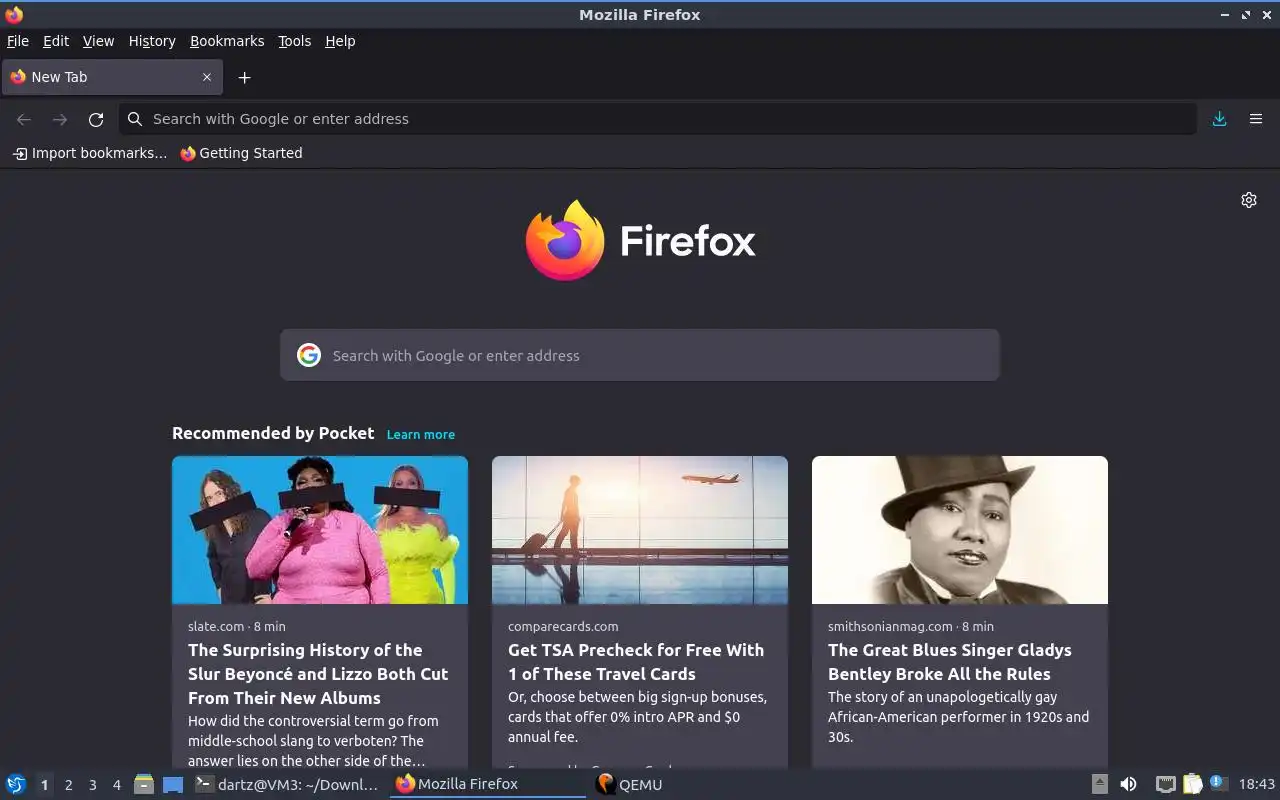Image resolution: width=1280 pixels, height=800 pixels.
Task: Open the Beyoncé and Lizzo article thumbnail
Action: click(320, 530)
